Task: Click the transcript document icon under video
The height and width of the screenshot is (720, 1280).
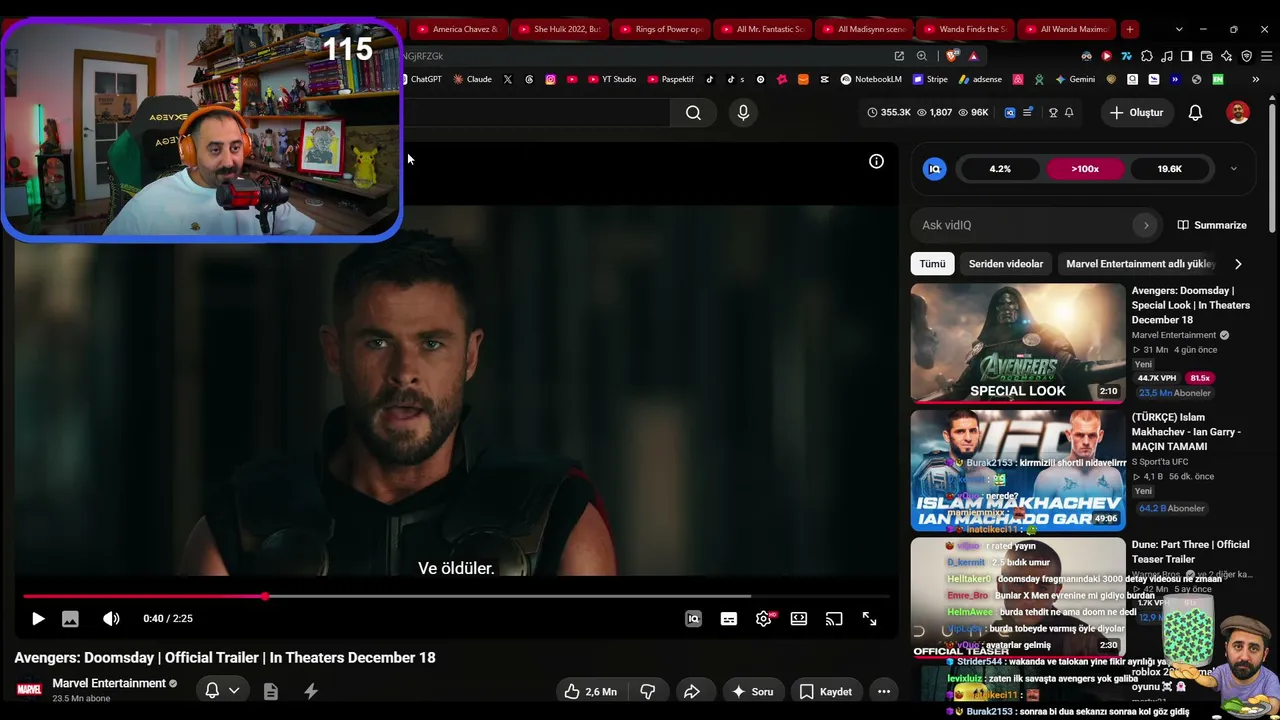Action: click(270, 691)
